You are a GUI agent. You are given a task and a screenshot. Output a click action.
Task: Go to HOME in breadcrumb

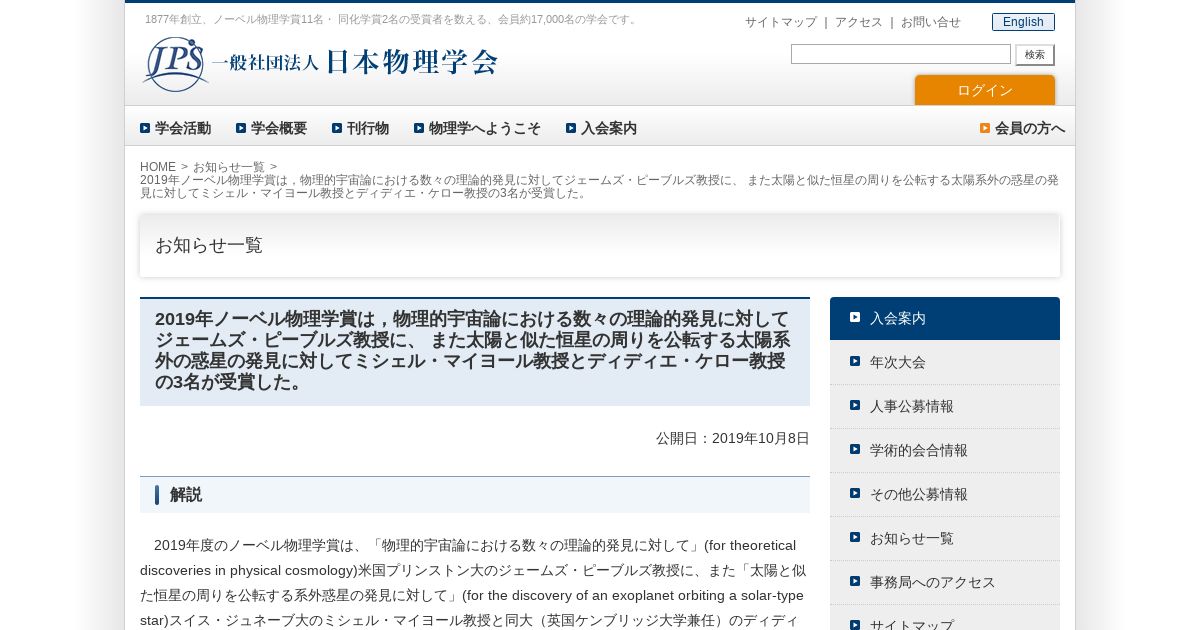(x=158, y=167)
